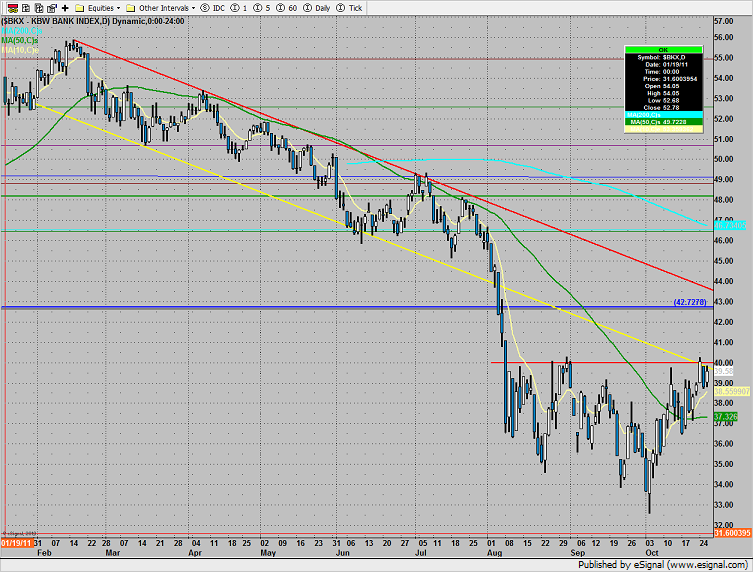Viewport: 753px width, 572px height.
Task: Click the black plus icon in toolbar
Action: pos(65,8)
